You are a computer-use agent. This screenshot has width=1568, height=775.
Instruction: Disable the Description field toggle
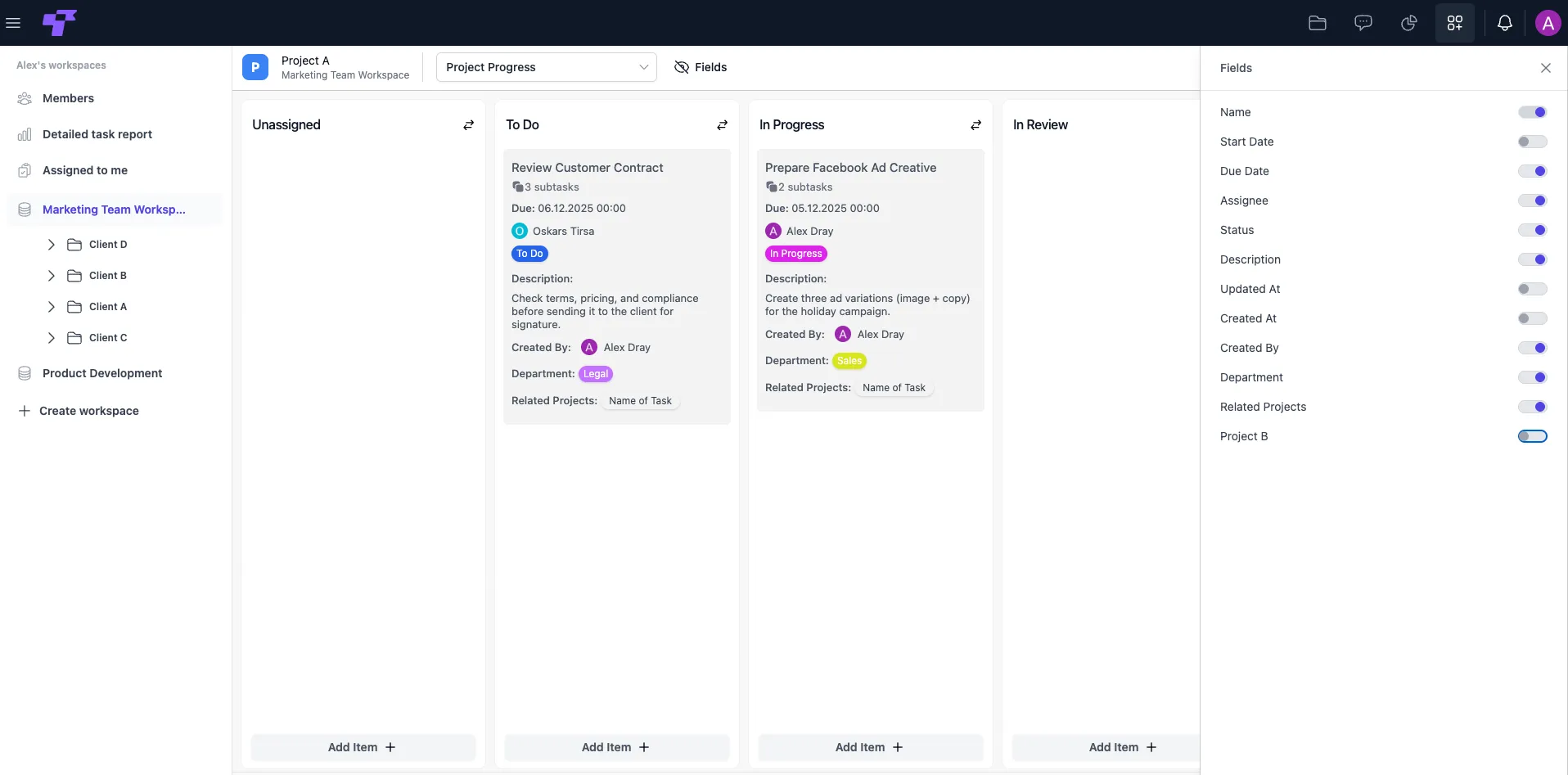tap(1532, 259)
